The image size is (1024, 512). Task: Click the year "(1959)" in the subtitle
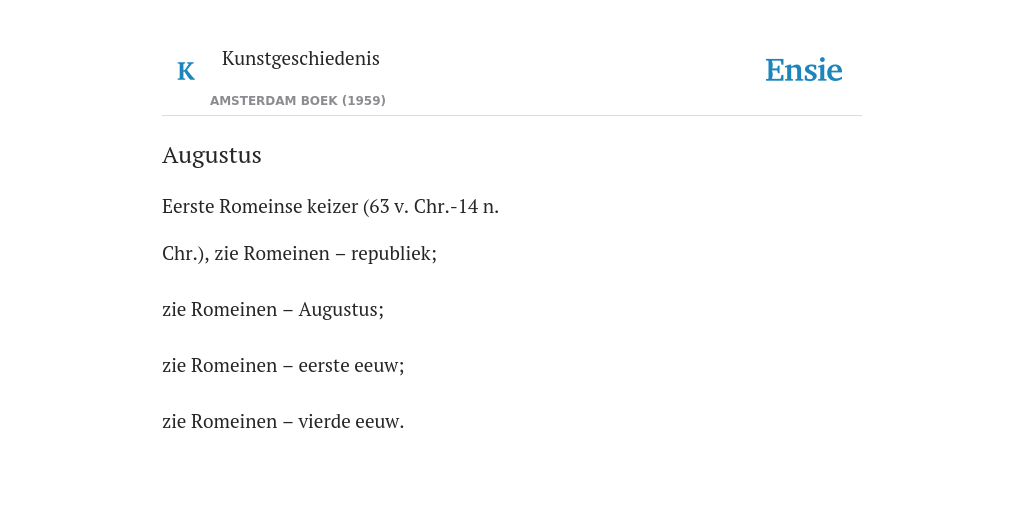click(x=364, y=101)
